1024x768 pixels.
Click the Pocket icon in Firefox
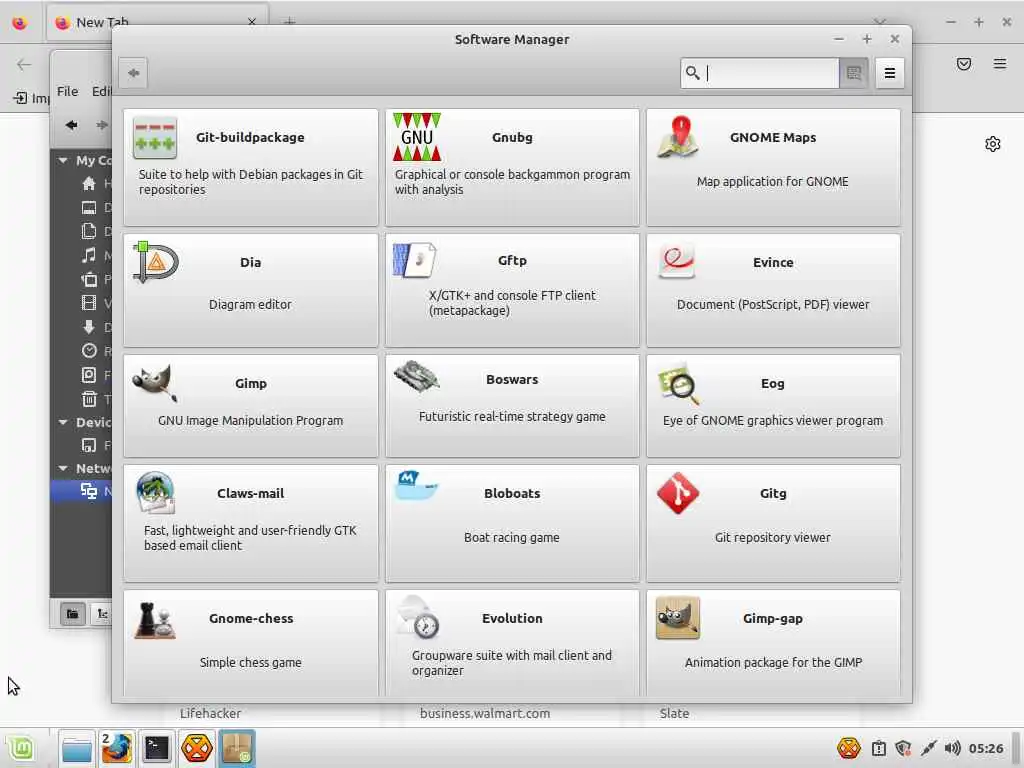964,63
